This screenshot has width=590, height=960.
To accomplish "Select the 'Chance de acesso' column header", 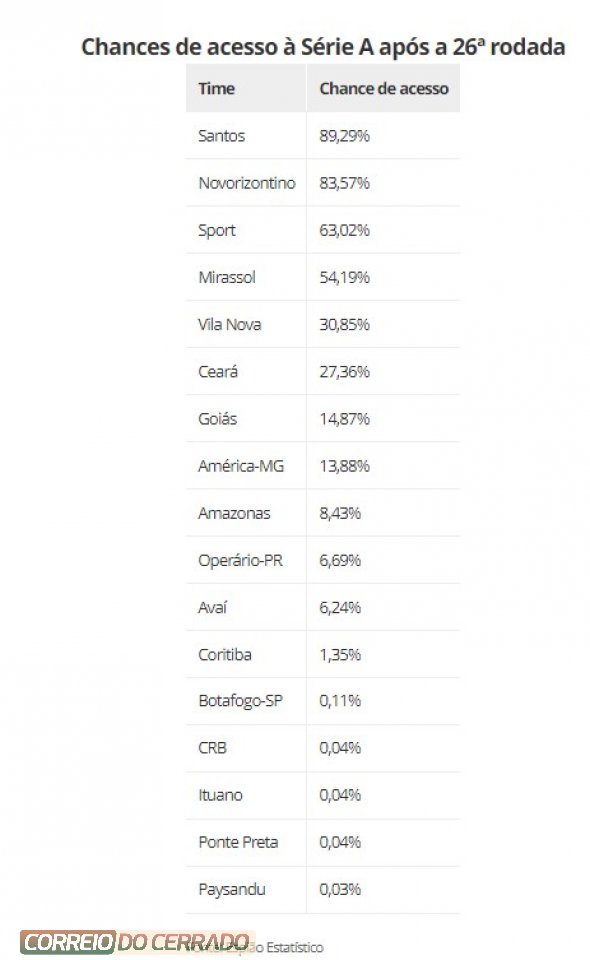I will tap(384, 89).
